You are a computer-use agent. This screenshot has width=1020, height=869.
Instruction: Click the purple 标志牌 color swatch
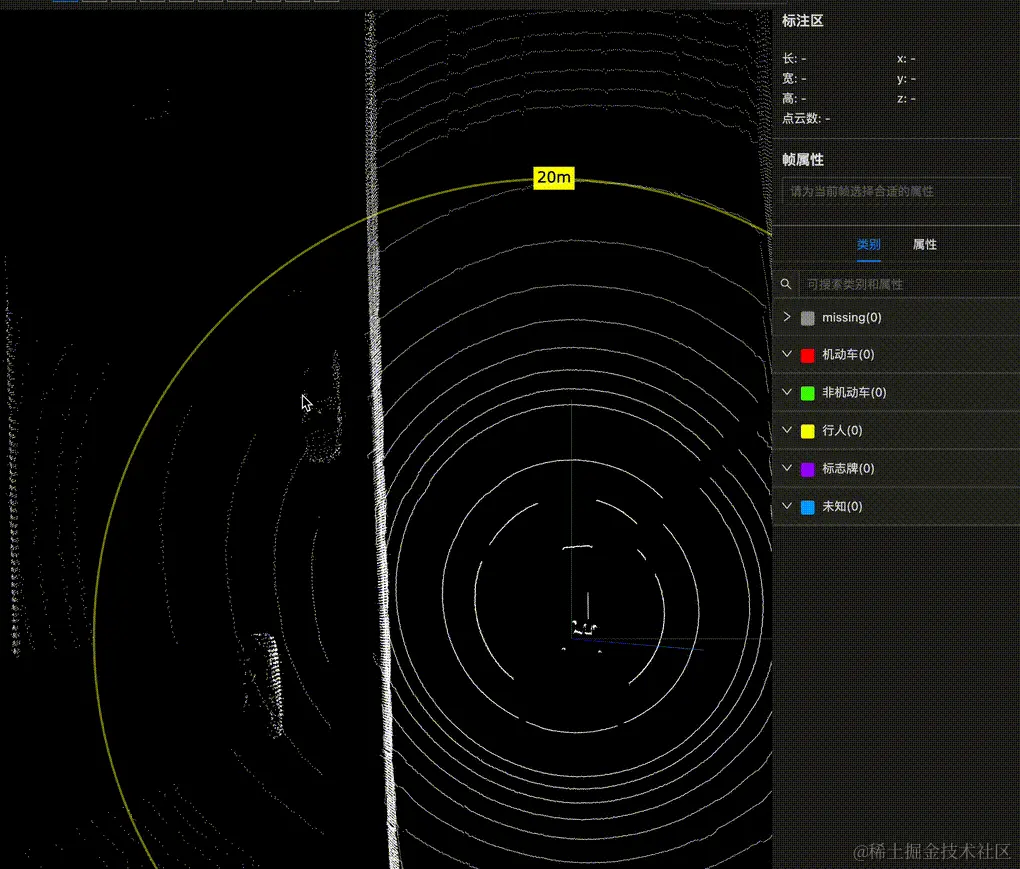point(807,469)
